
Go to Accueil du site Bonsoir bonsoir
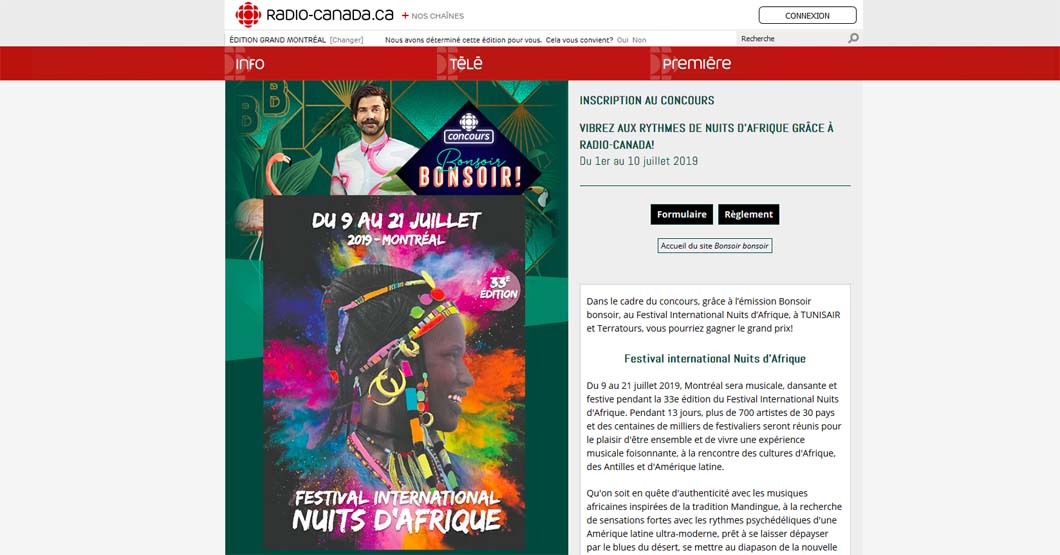(x=715, y=246)
